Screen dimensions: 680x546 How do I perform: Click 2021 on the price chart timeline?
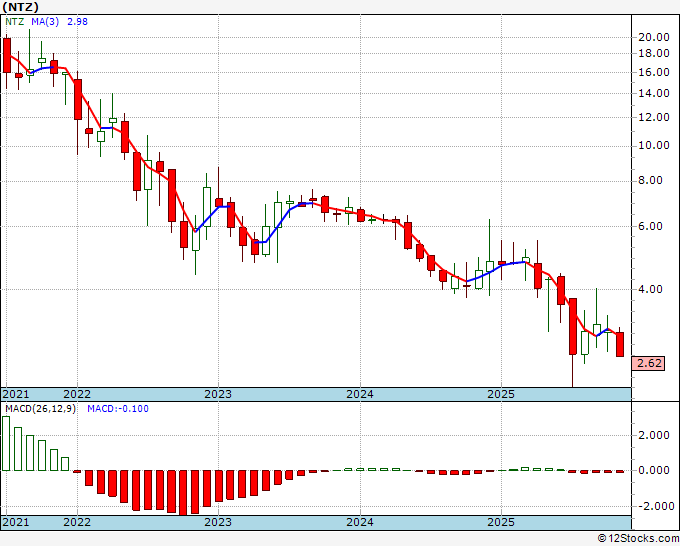[x=16, y=394]
